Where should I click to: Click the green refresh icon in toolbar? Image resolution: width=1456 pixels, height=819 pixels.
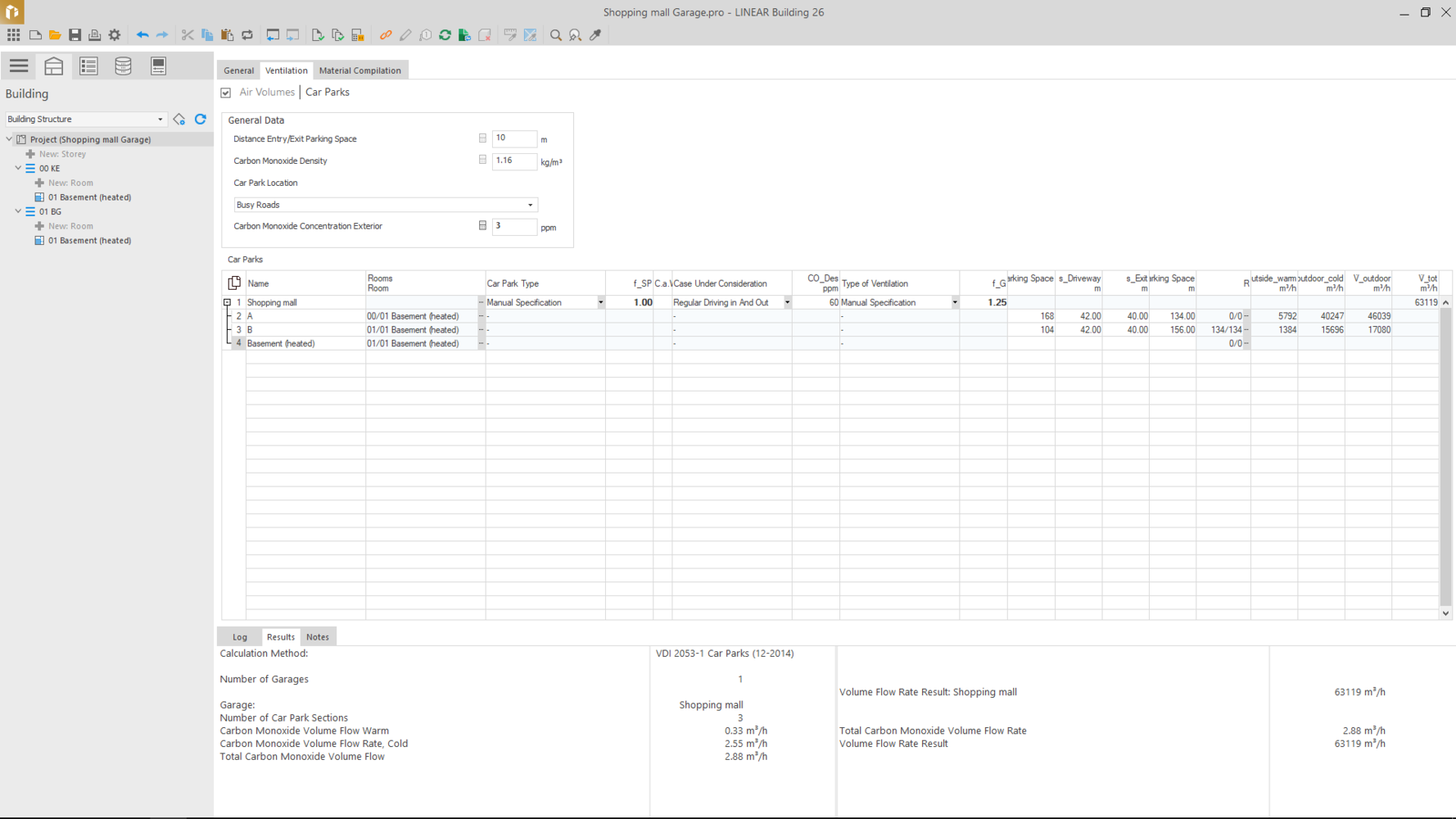[445, 35]
